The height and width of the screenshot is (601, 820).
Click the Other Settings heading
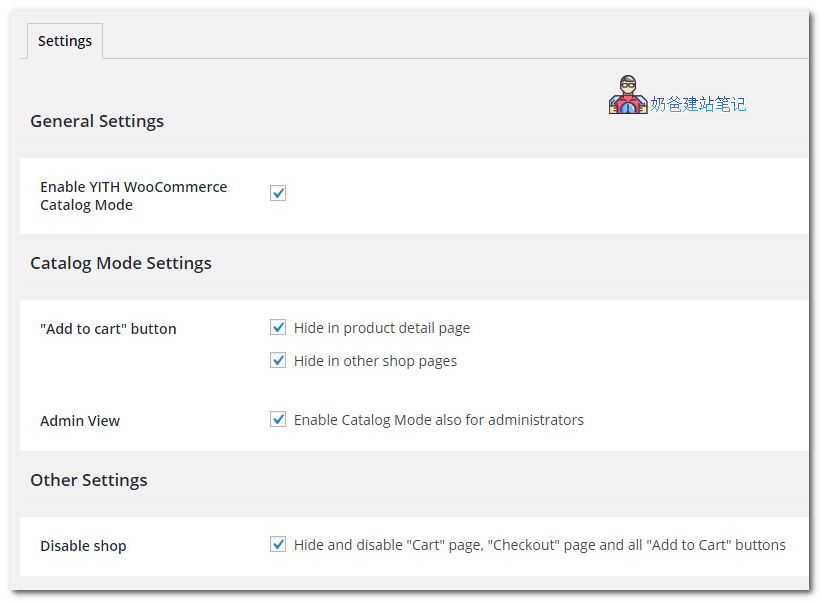[x=89, y=480]
